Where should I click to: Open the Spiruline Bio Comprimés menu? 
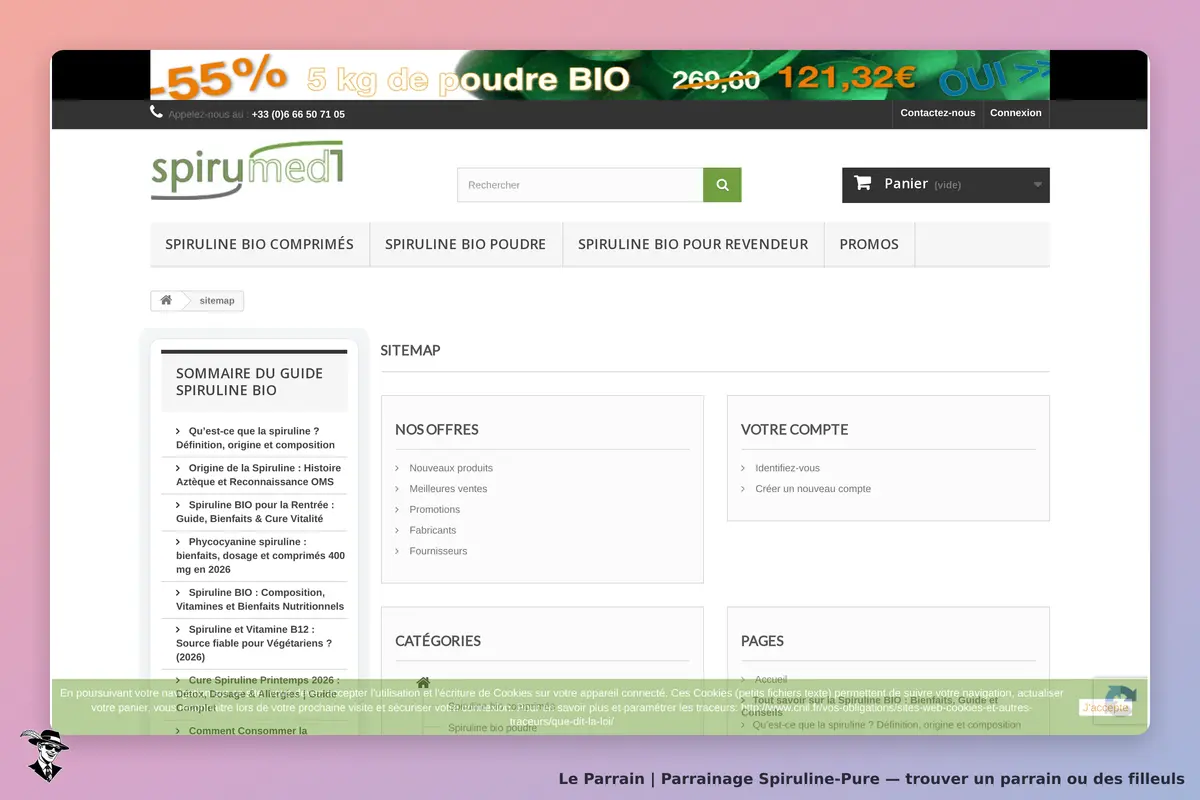click(x=260, y=244)
